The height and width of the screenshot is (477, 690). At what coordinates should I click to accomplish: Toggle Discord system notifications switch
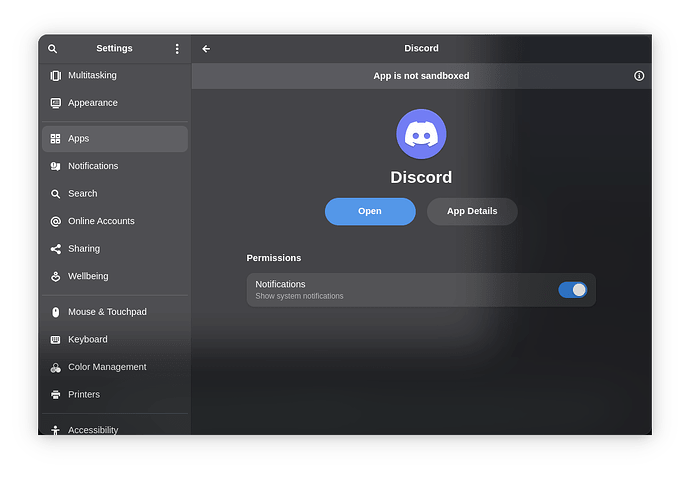[x=573, y=290]
